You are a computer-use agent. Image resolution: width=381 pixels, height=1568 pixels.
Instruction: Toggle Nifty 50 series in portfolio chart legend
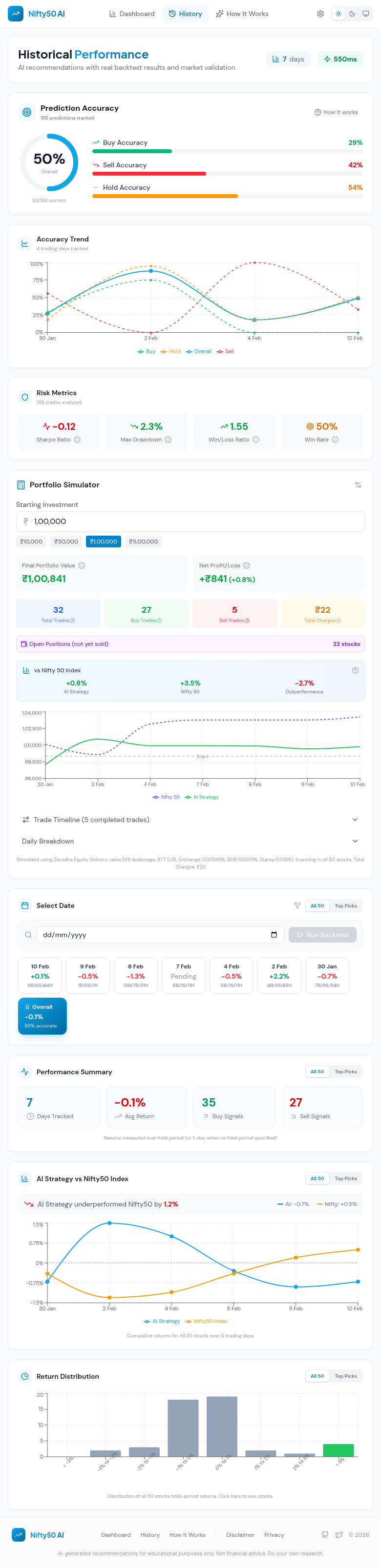[167, 797]
